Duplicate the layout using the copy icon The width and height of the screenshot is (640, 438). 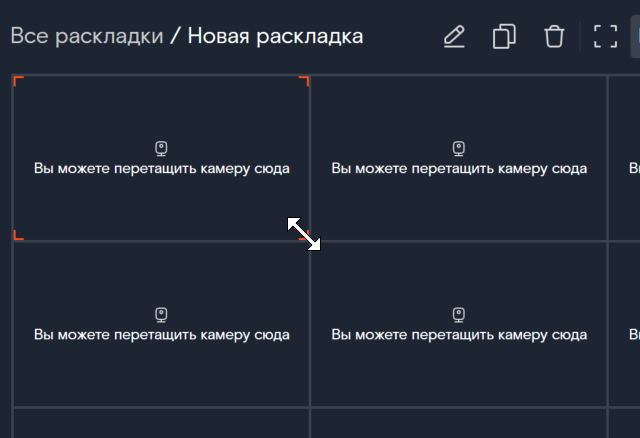click(504, 37)
